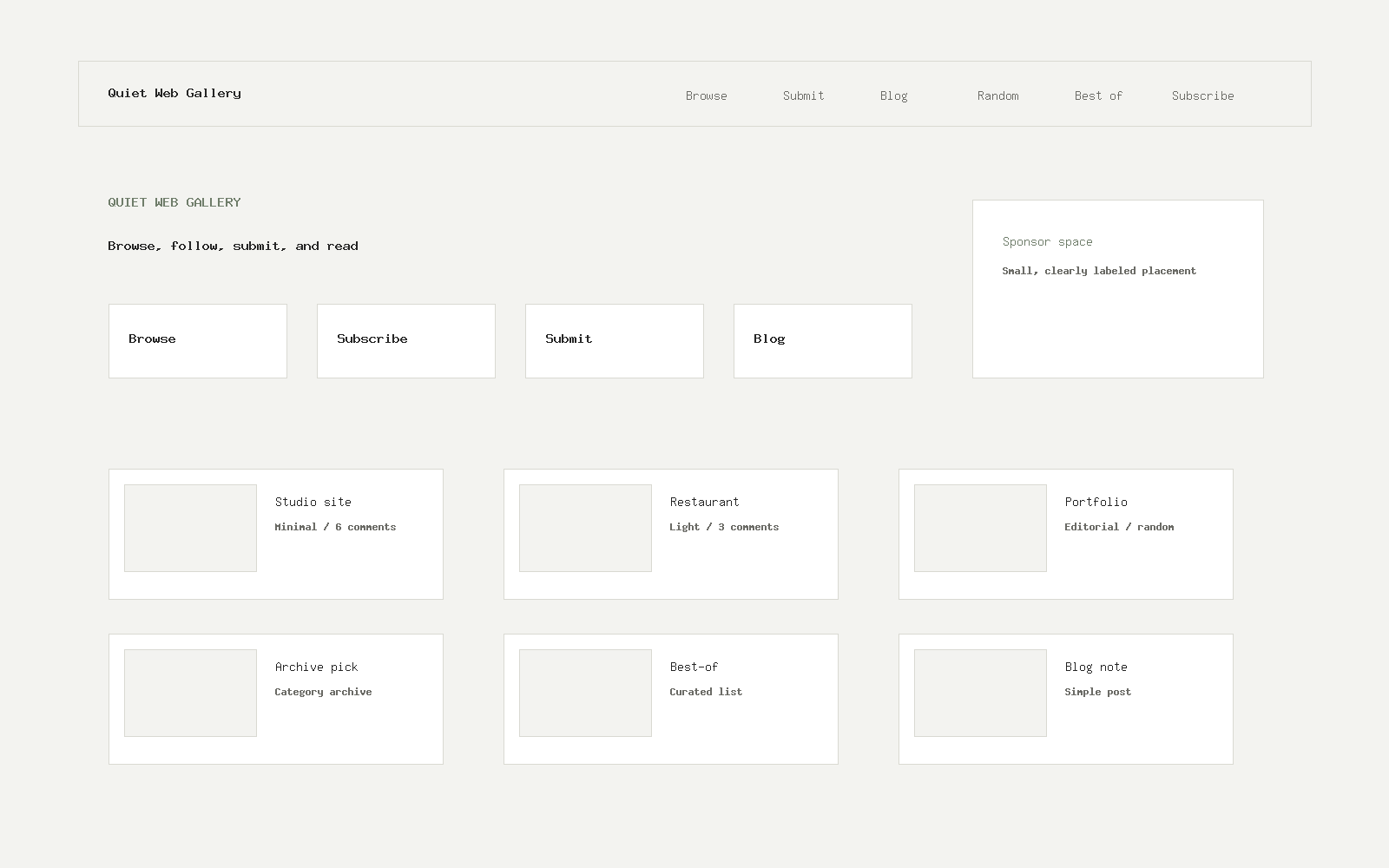This screenshot has height=868, width=1389.
Task: Open the Studio site thumbnail image
Action: tap(190, 528)
